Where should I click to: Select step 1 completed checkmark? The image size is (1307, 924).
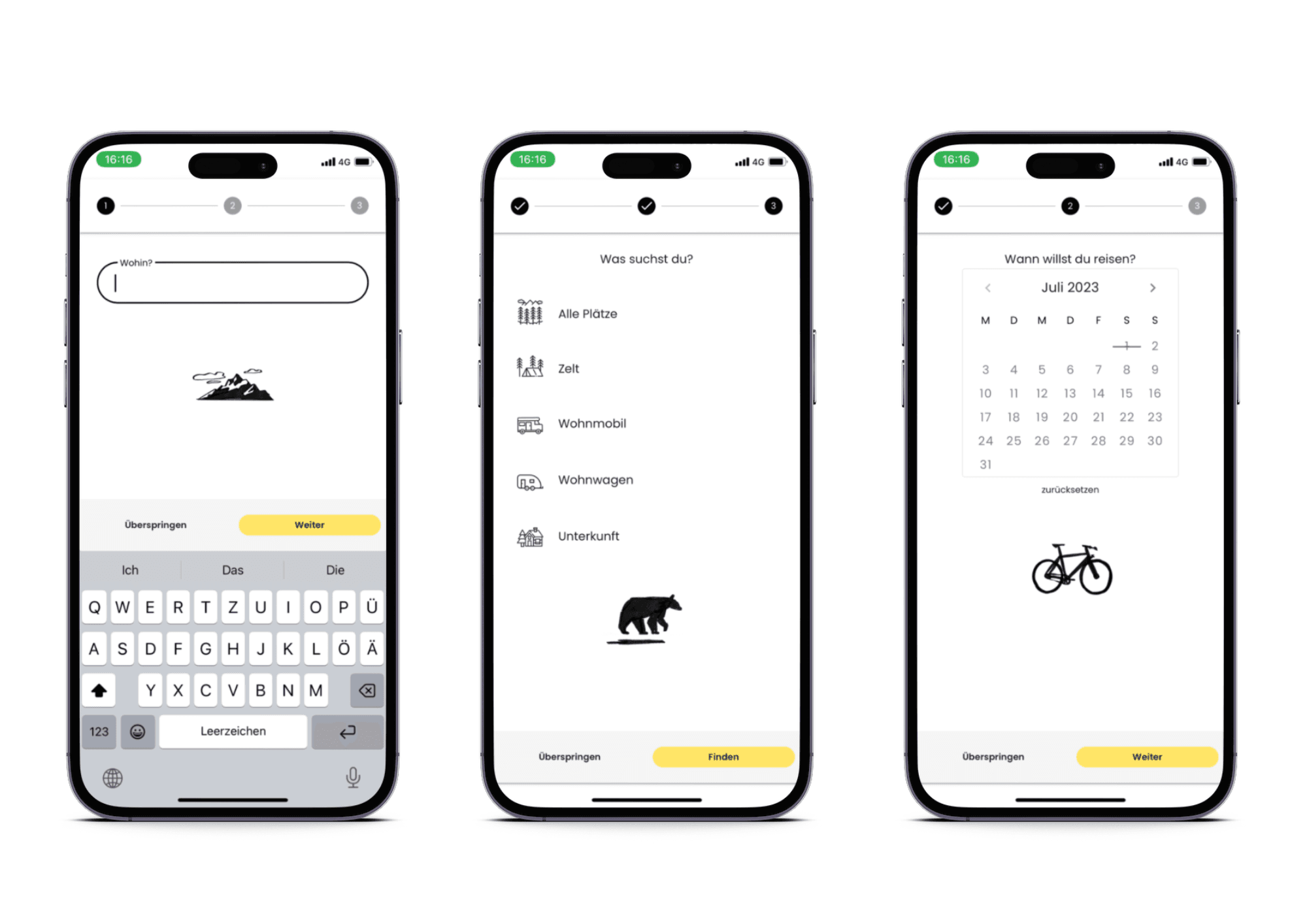(514, 206)
